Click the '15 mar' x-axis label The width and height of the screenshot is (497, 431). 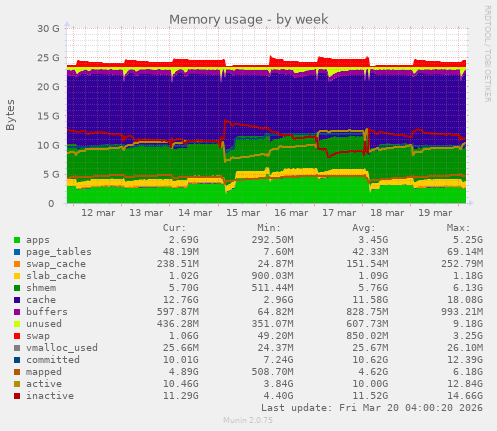click(243, 213)
